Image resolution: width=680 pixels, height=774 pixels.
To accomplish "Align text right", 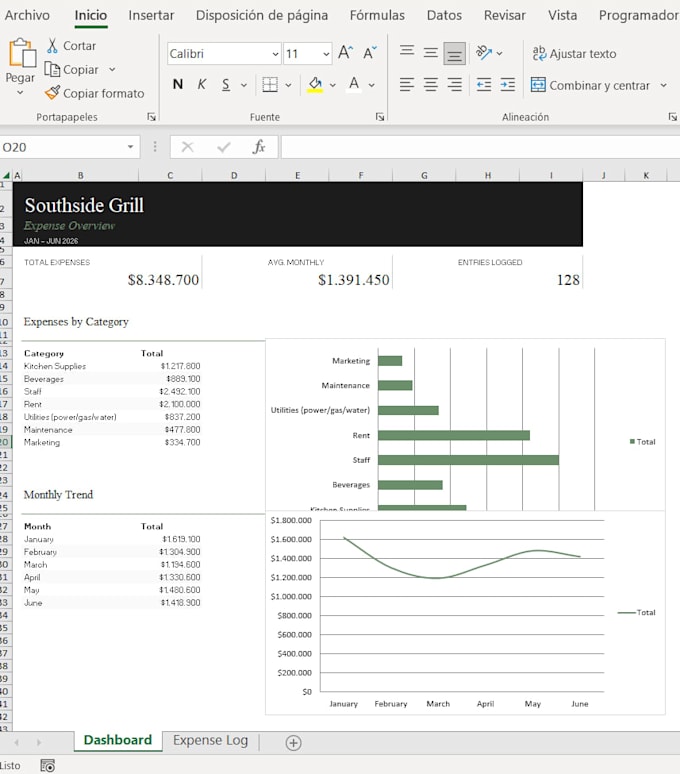I will [x=454, y=85].
